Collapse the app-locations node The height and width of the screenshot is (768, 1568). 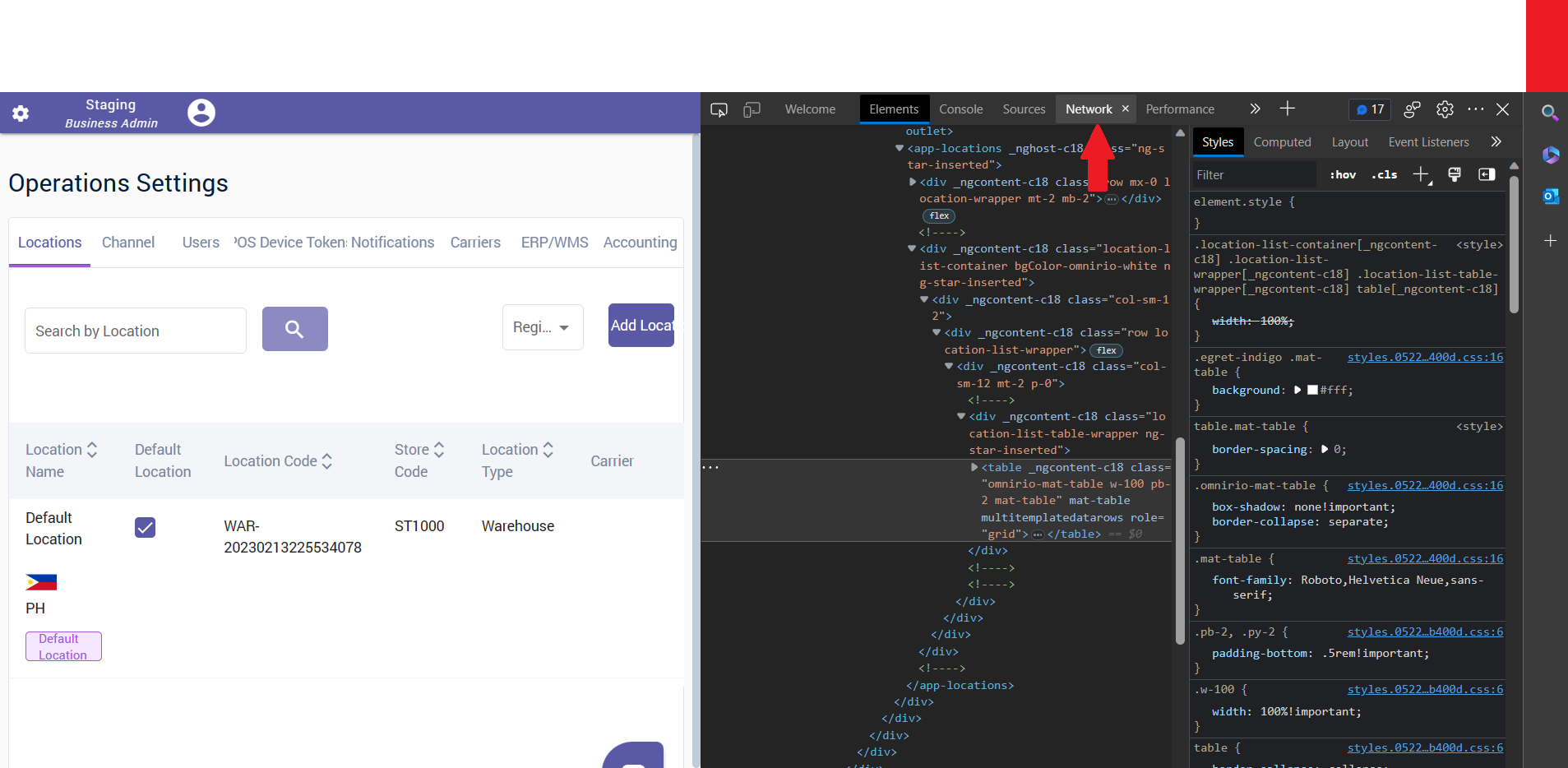pyautogui.click(x=900, y=148)
